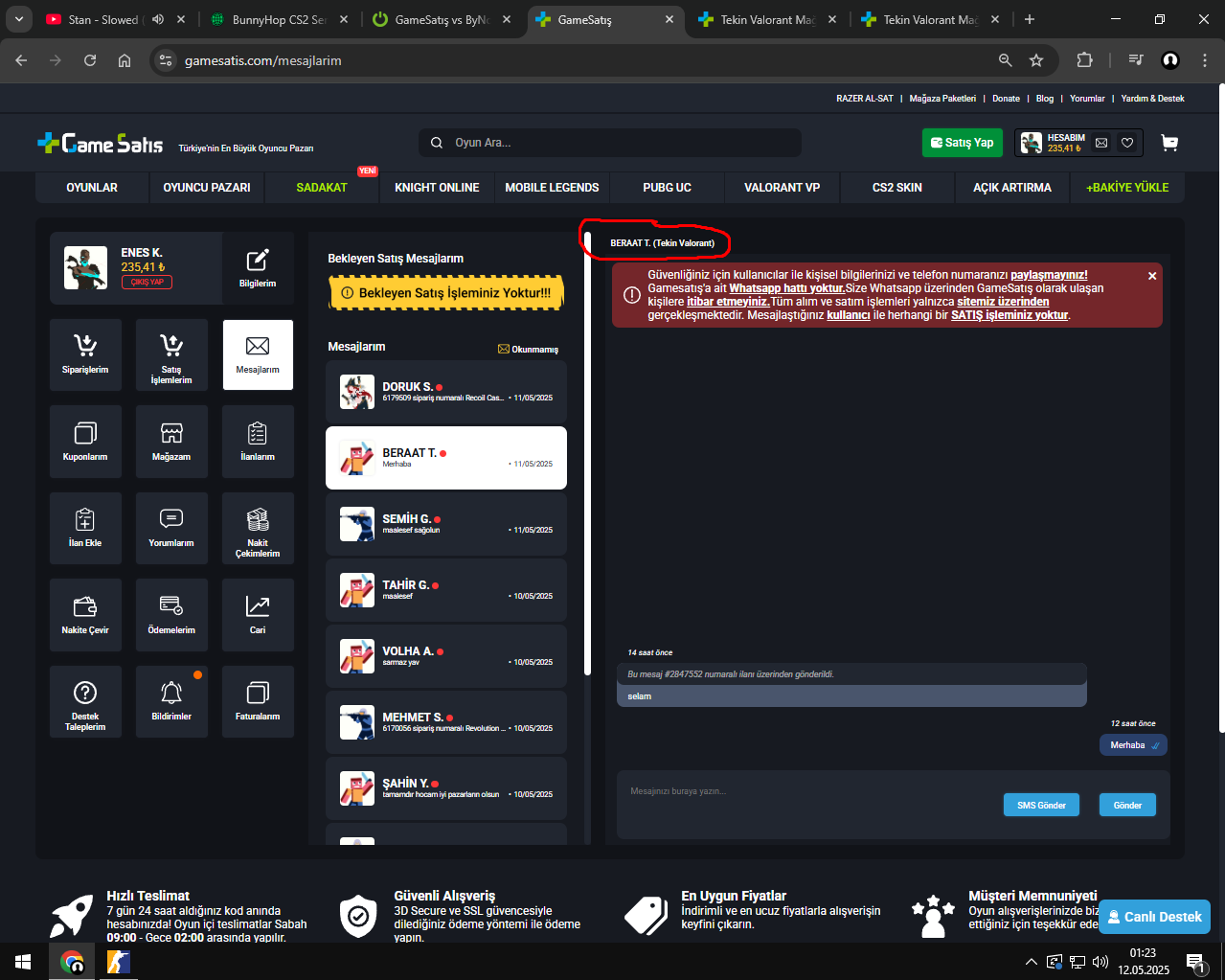This screenshot has width=1225, height=980.
Task: Open Nakite Çevir wallet tile
Action: (x=85, y=615)
